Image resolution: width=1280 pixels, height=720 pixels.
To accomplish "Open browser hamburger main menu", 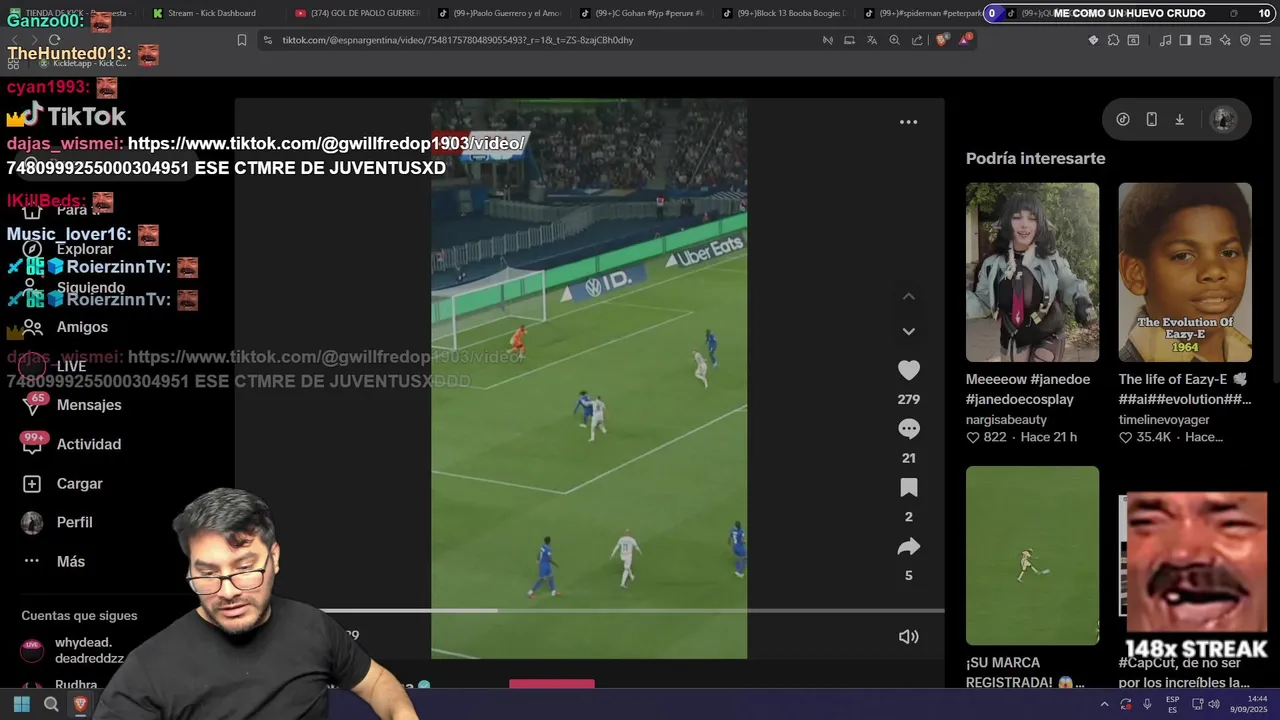I will [x=1266, y=40].
